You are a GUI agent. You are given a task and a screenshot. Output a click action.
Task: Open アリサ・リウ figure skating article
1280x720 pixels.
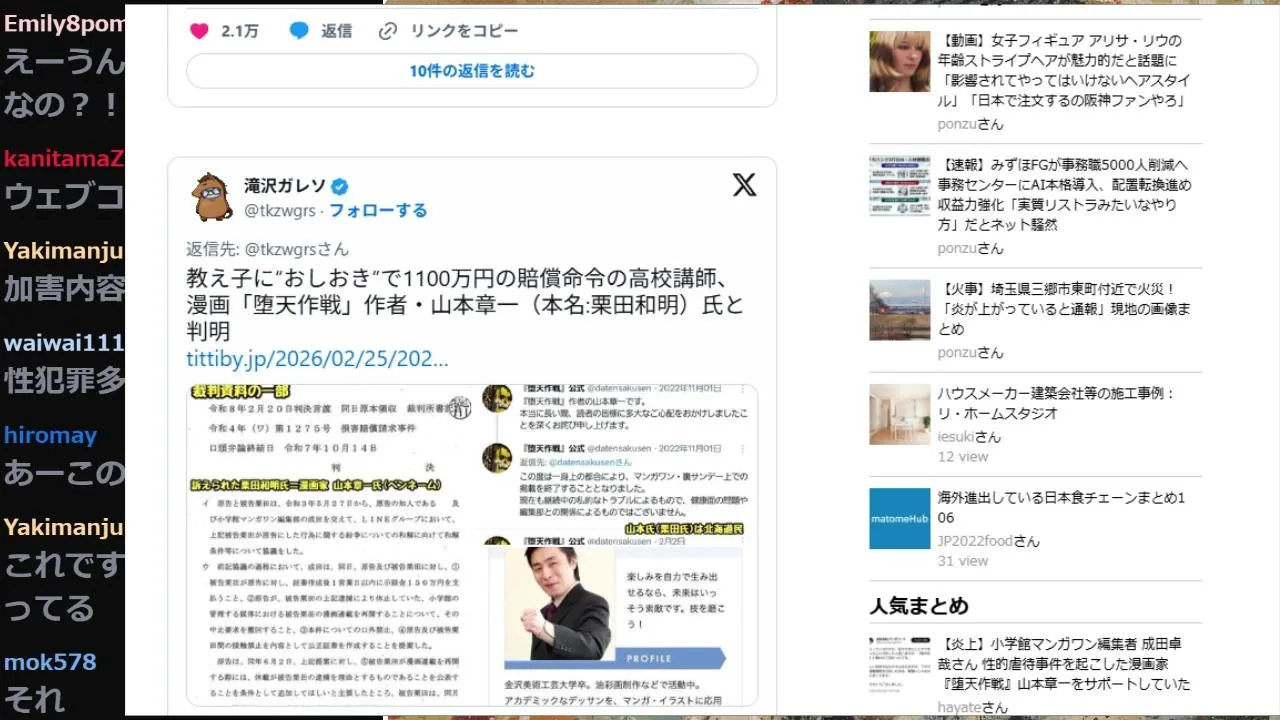(x=1064, y=71)
